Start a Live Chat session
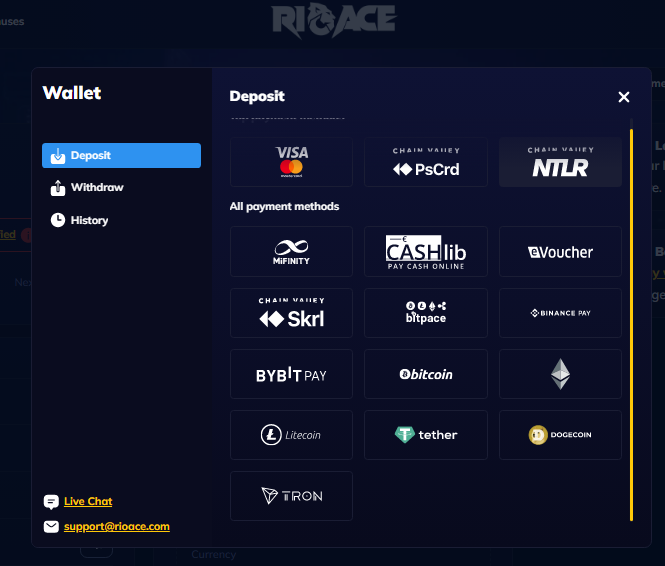The height and width of the screenshot is (566, 665). click(x=88, y=501)
